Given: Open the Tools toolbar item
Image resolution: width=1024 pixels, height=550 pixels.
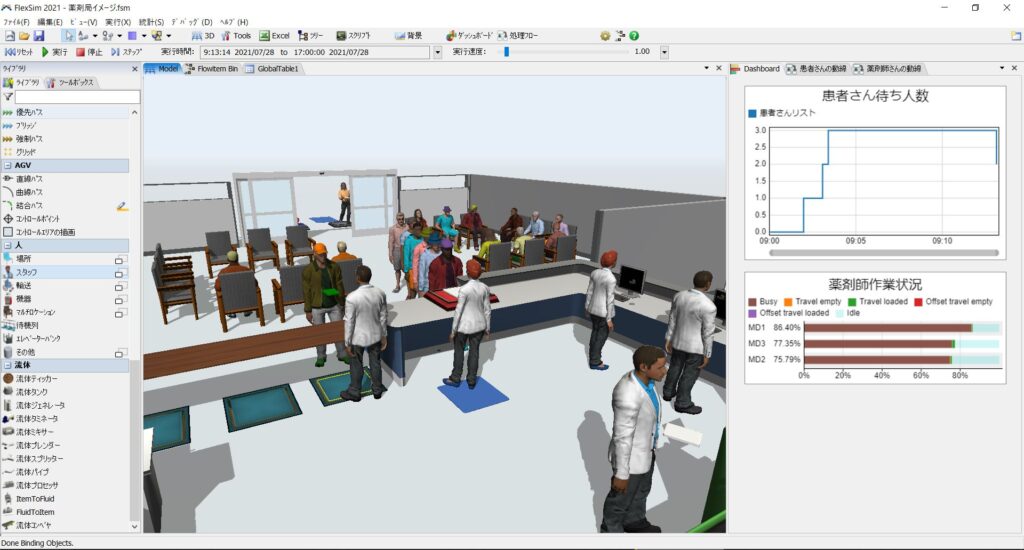Looking at the screenshot, I should pyautogui.click(x=236, y=36).
